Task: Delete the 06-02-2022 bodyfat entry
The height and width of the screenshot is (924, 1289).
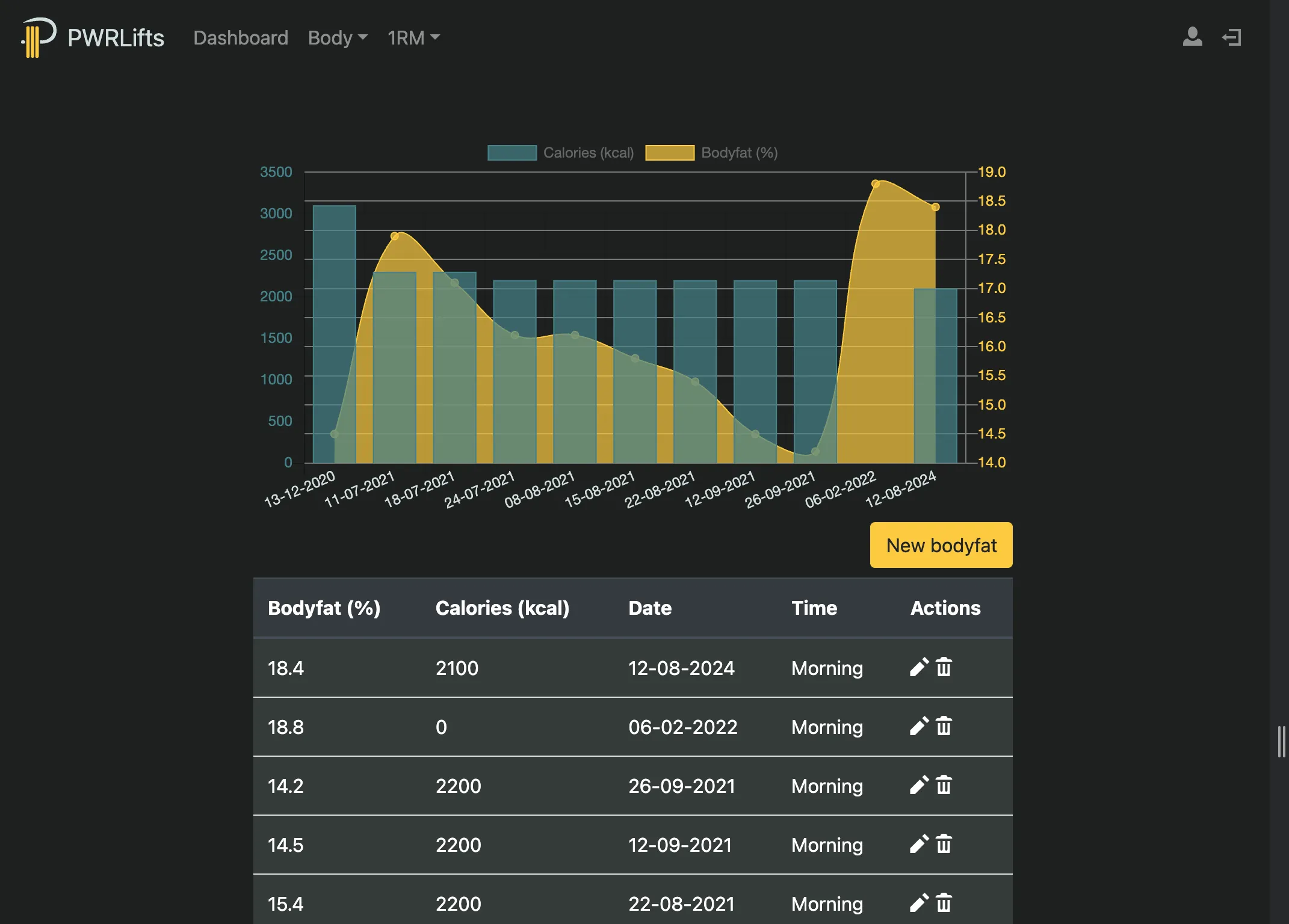Action: click(x=944, y=726)
